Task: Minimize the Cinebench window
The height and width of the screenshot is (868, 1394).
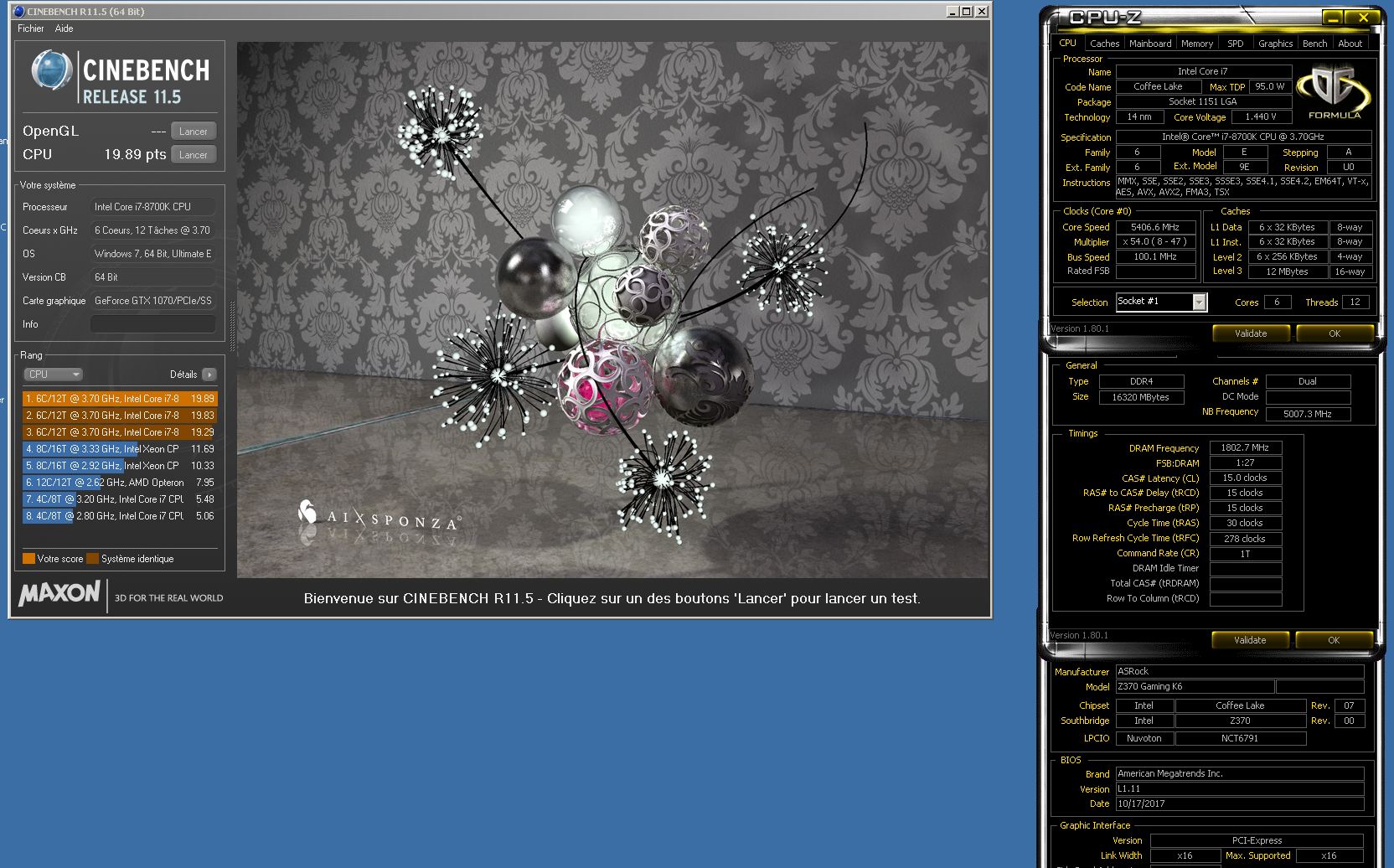Action: coord(953,12)
